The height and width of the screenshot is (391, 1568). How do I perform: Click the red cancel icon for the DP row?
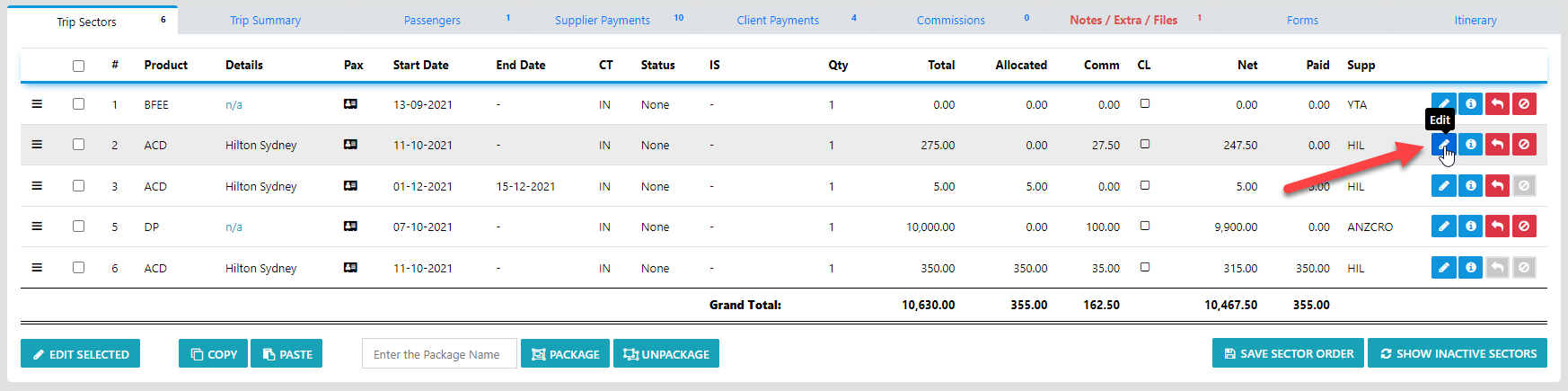click(1524, 227)
